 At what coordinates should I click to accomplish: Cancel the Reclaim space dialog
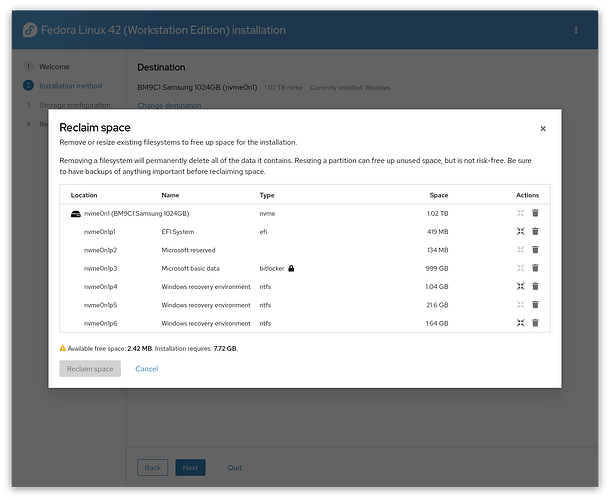(147, 369)
